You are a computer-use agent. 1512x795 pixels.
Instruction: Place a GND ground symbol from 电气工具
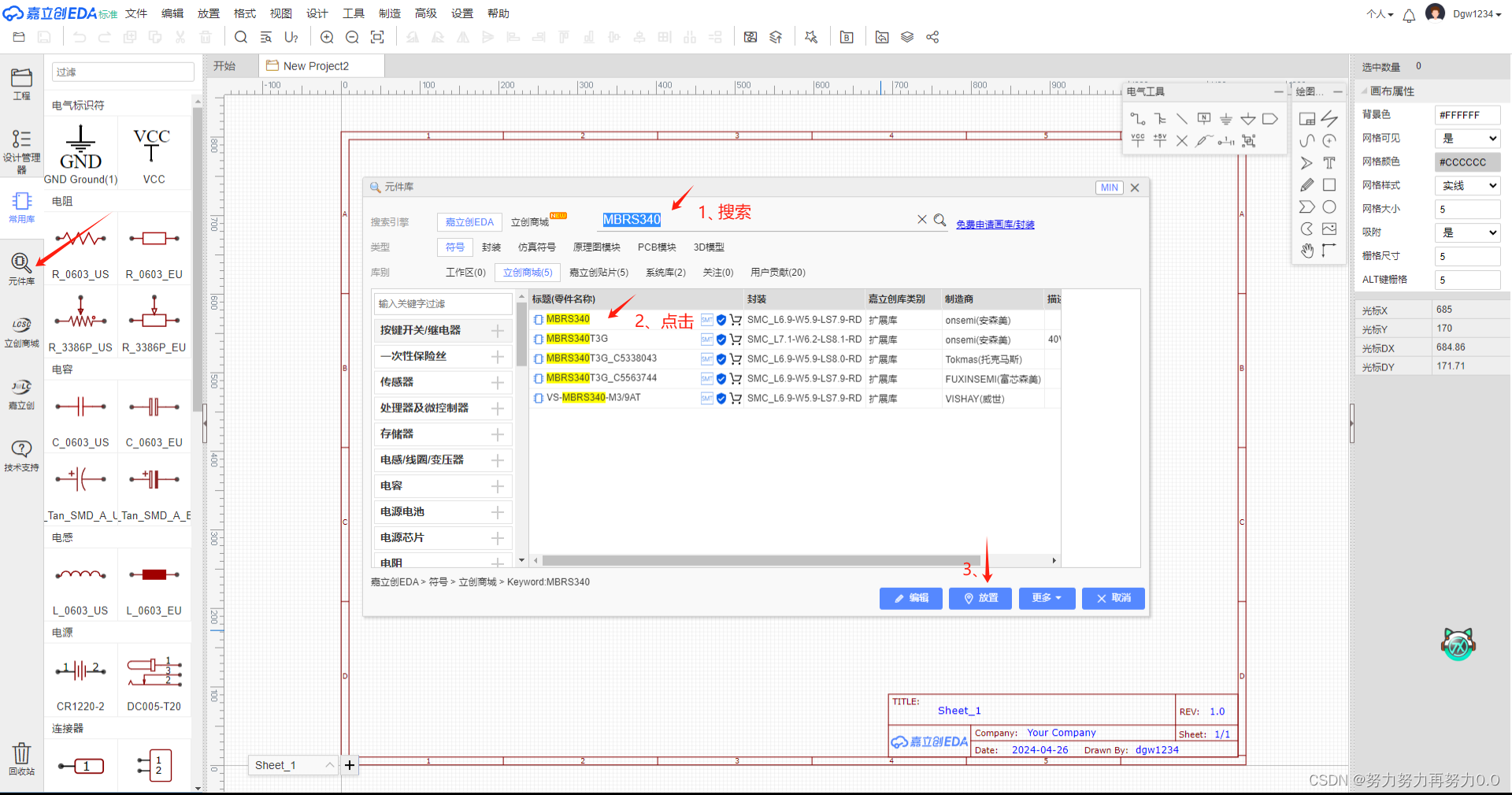(x=1226, y=119)
